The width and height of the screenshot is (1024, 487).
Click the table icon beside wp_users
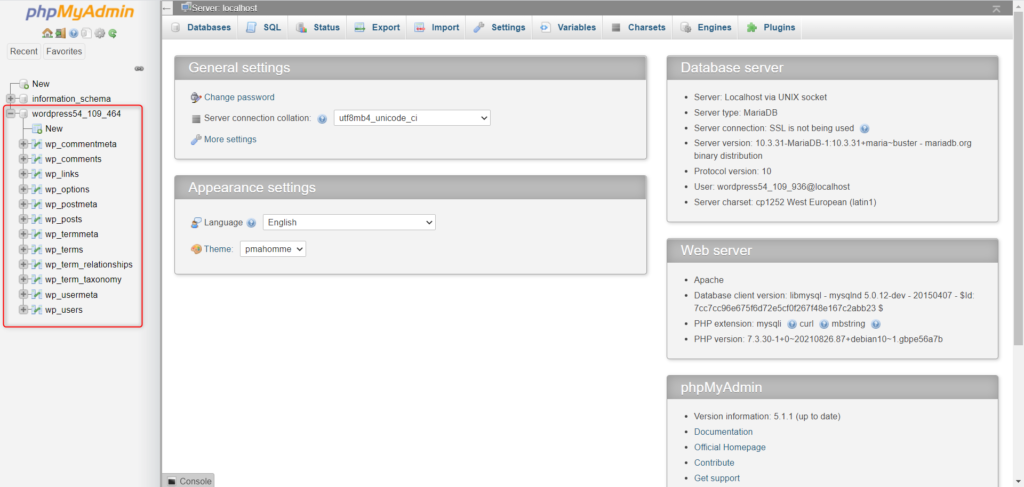37,310
